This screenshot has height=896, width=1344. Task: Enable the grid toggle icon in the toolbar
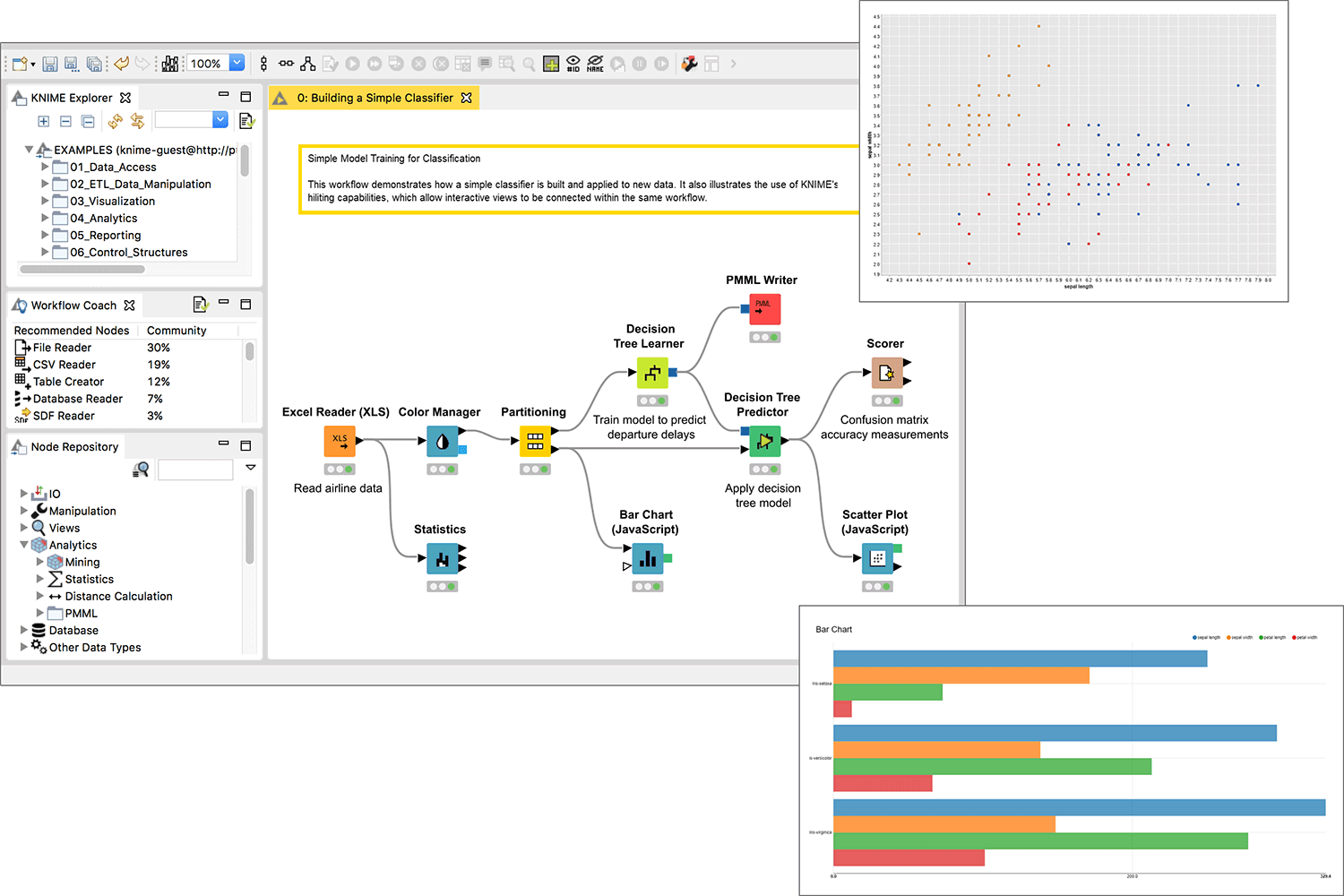551,64
